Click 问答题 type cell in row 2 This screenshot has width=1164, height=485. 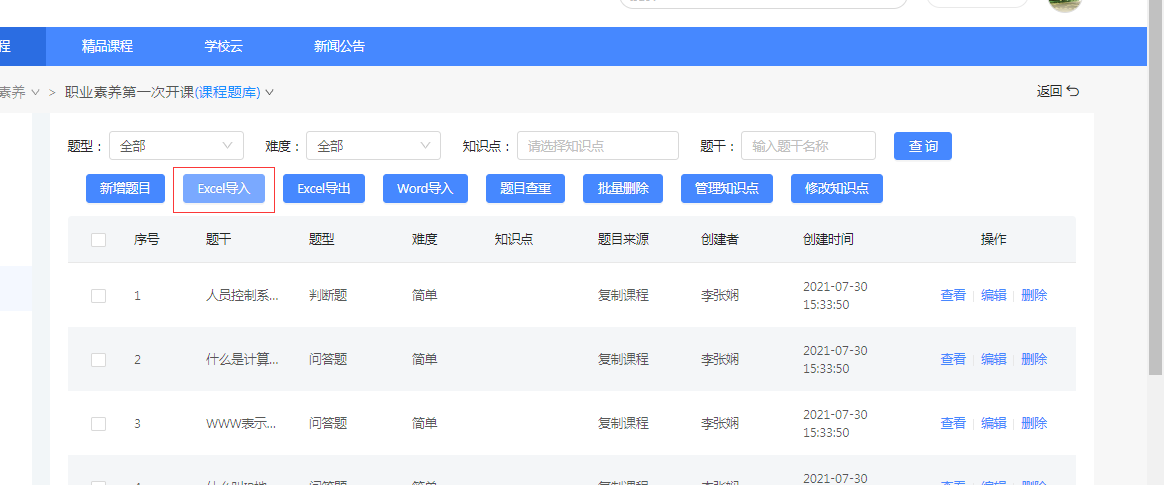click(328, 359)
